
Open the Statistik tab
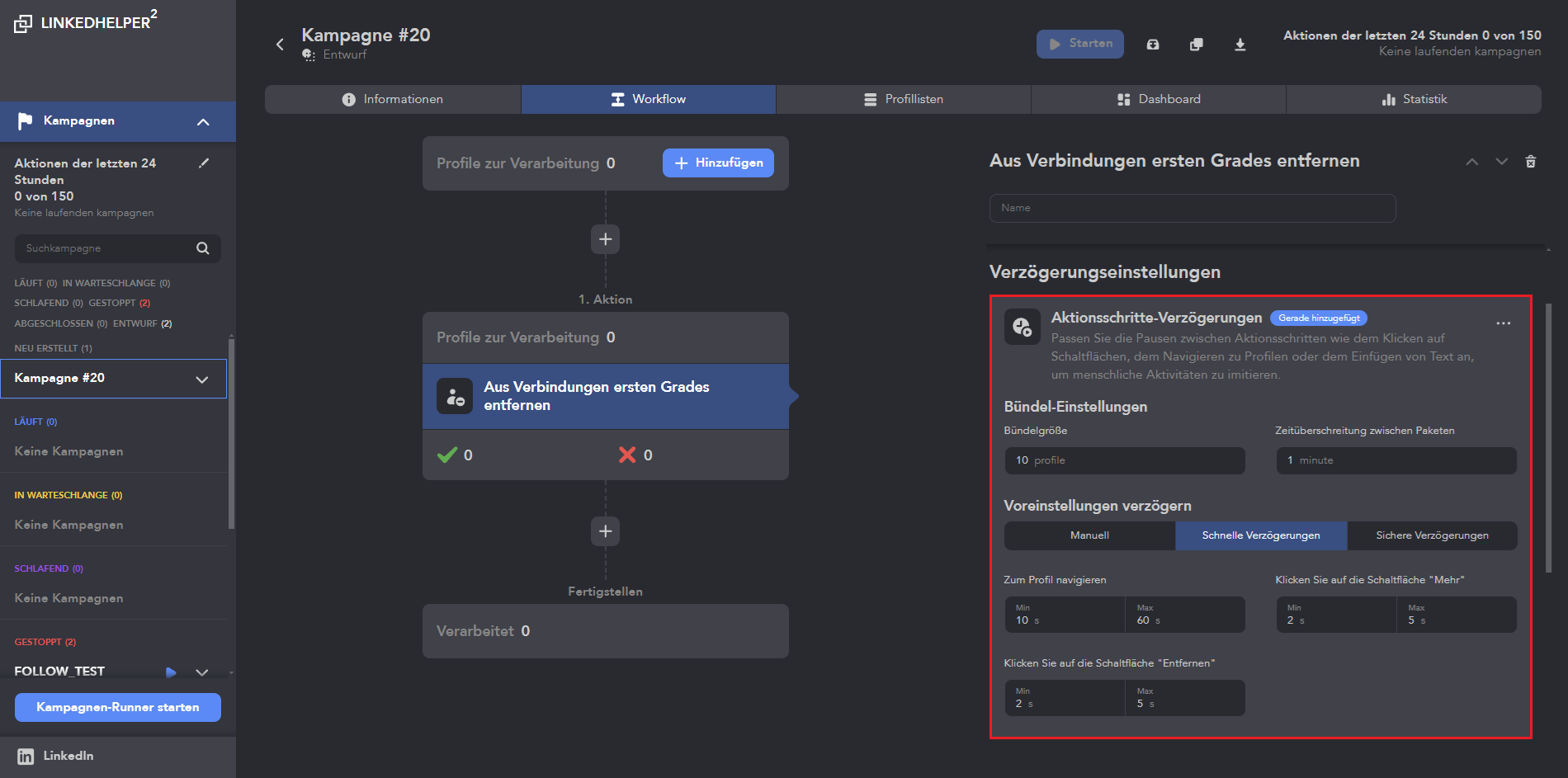[x=1414, y=99]
